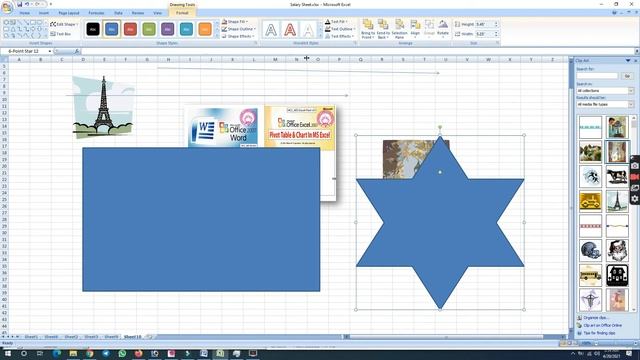Open Text Fill dropdown
640x360 pixels.
point(337,22)
